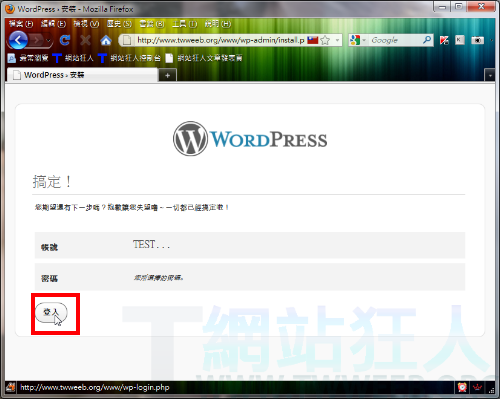
Task: Open the History (S) menu
Action: point(119,24)
